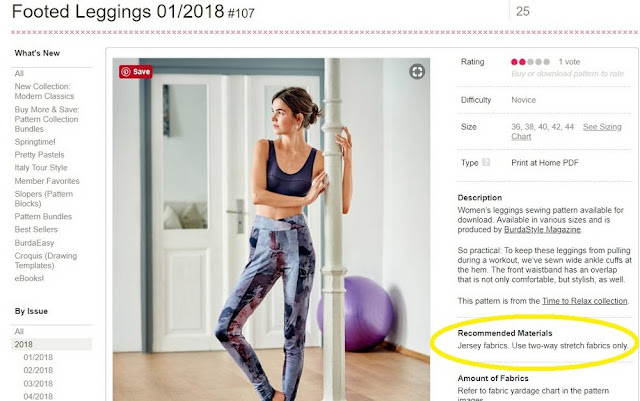Screen dimensions: 640x401
Task: Open See Sizing Chart link
Action: tap(567, 131)
